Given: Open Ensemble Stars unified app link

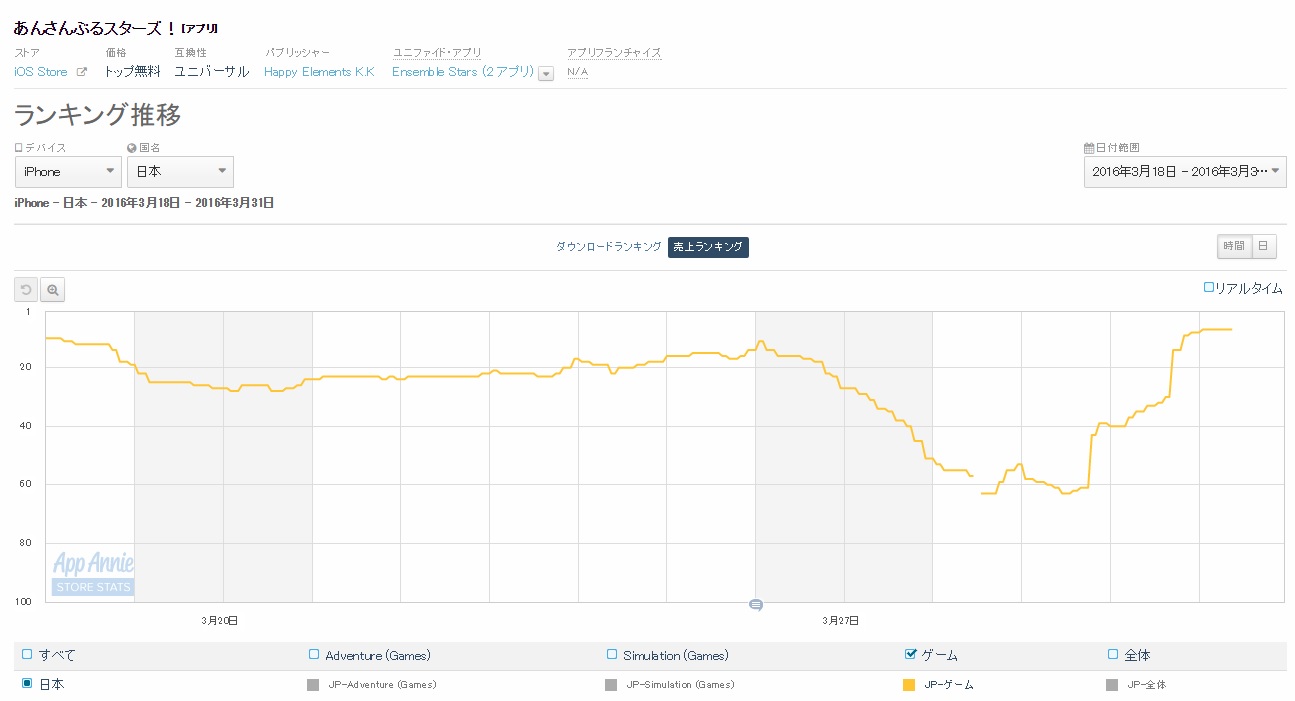Looking at the screenshot, I should pyautogui.click(x=463, y=72).
